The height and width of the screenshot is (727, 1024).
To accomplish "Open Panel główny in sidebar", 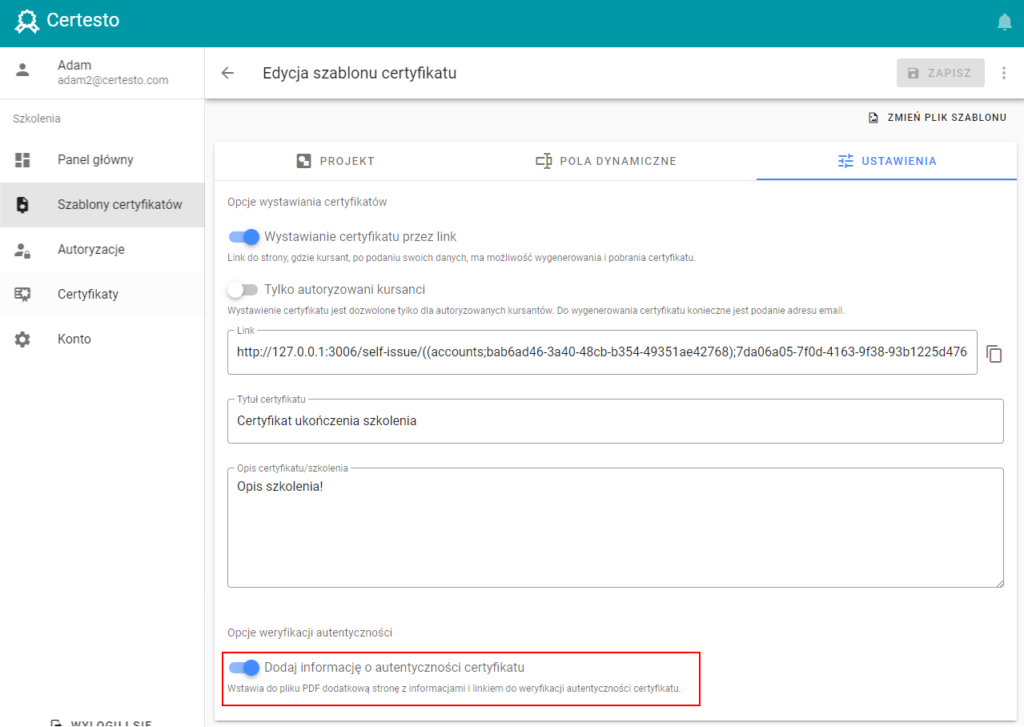I will click(x=102, y=160).
